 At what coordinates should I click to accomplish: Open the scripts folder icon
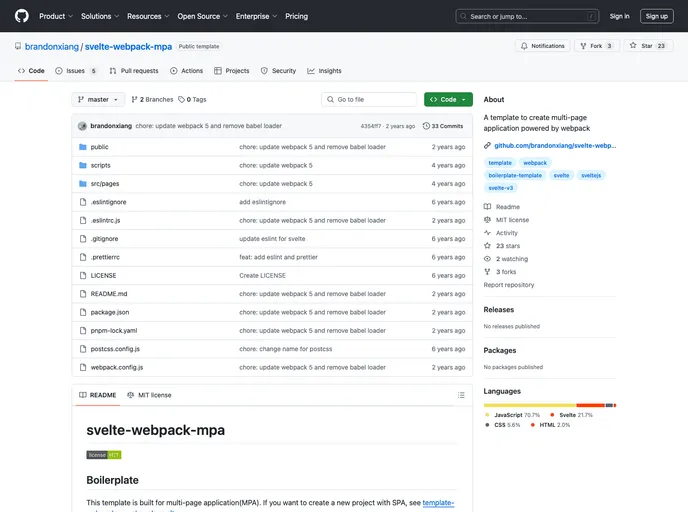(82, 165)
